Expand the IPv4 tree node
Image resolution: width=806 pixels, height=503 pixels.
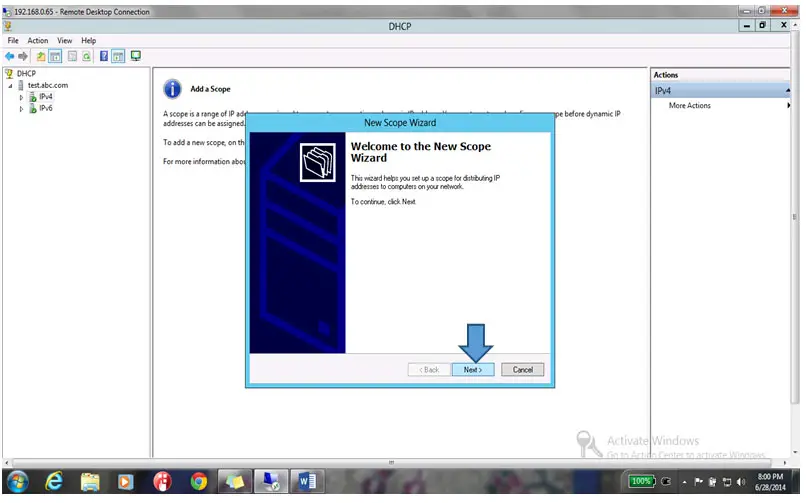[x=21, y=97]
